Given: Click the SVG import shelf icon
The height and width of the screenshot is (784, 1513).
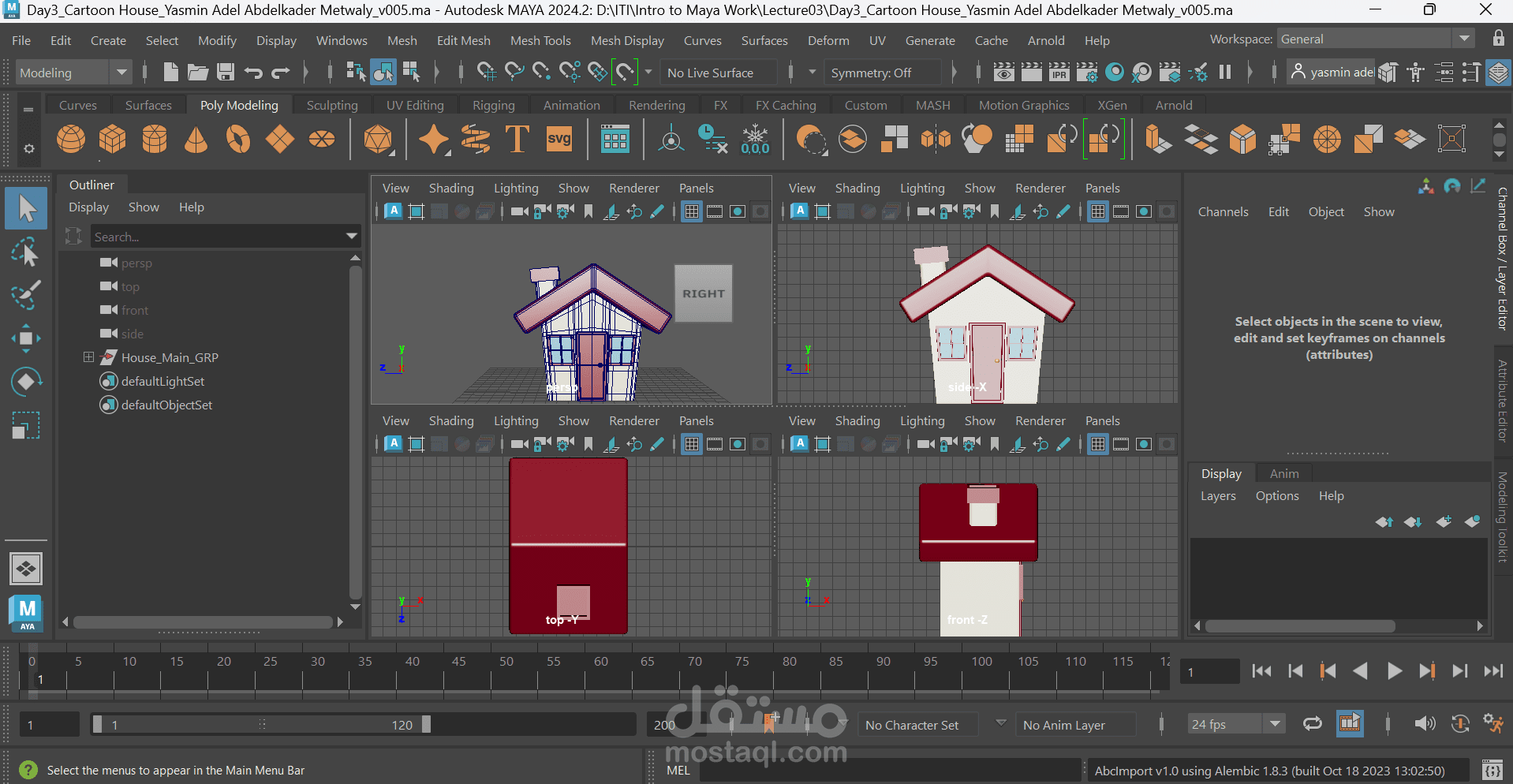Looking at the screenshot, I should [x=559, y=140].
